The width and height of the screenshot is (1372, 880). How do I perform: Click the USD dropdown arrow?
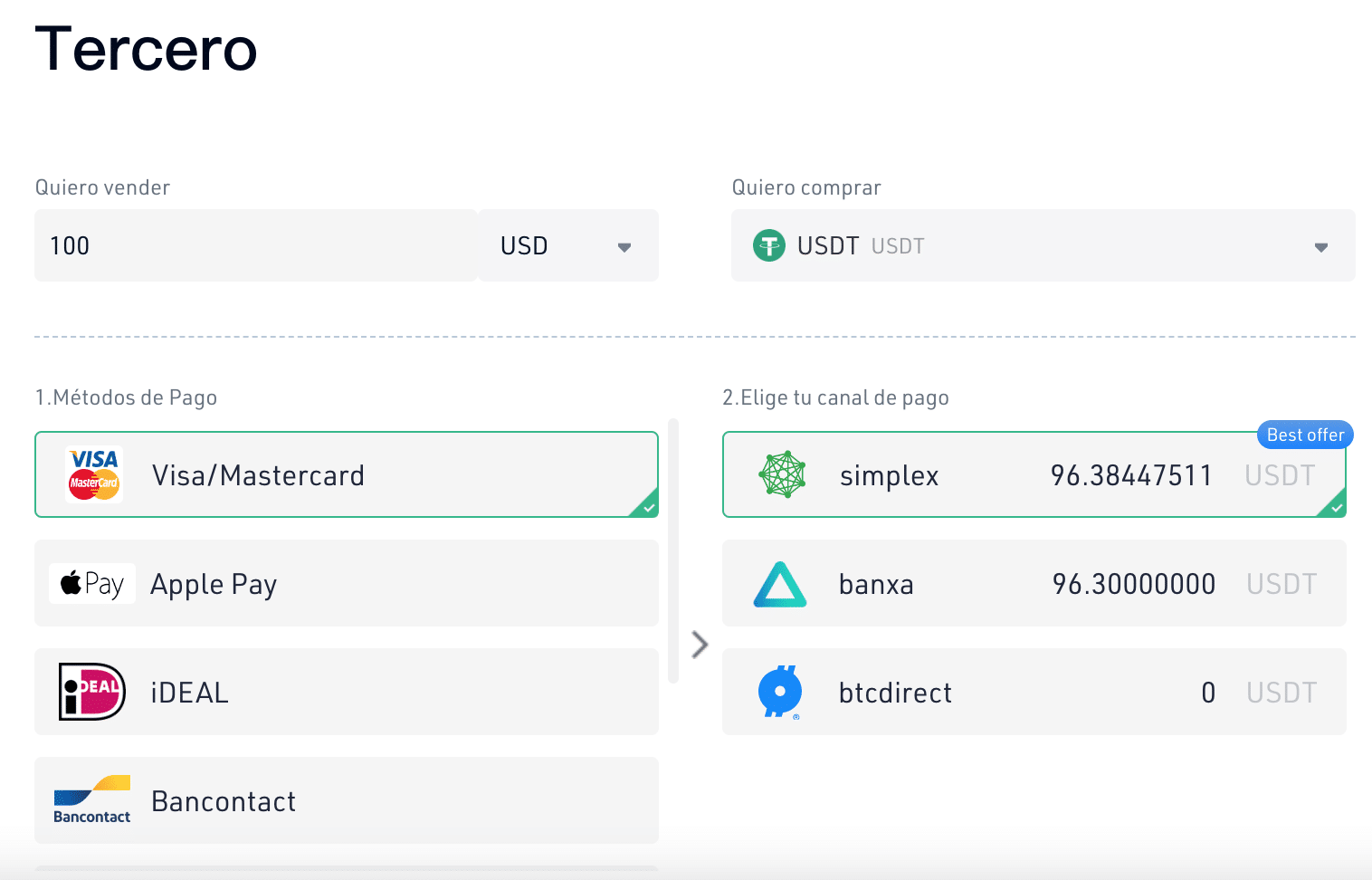pyautogui.click(x=624, y=247)
